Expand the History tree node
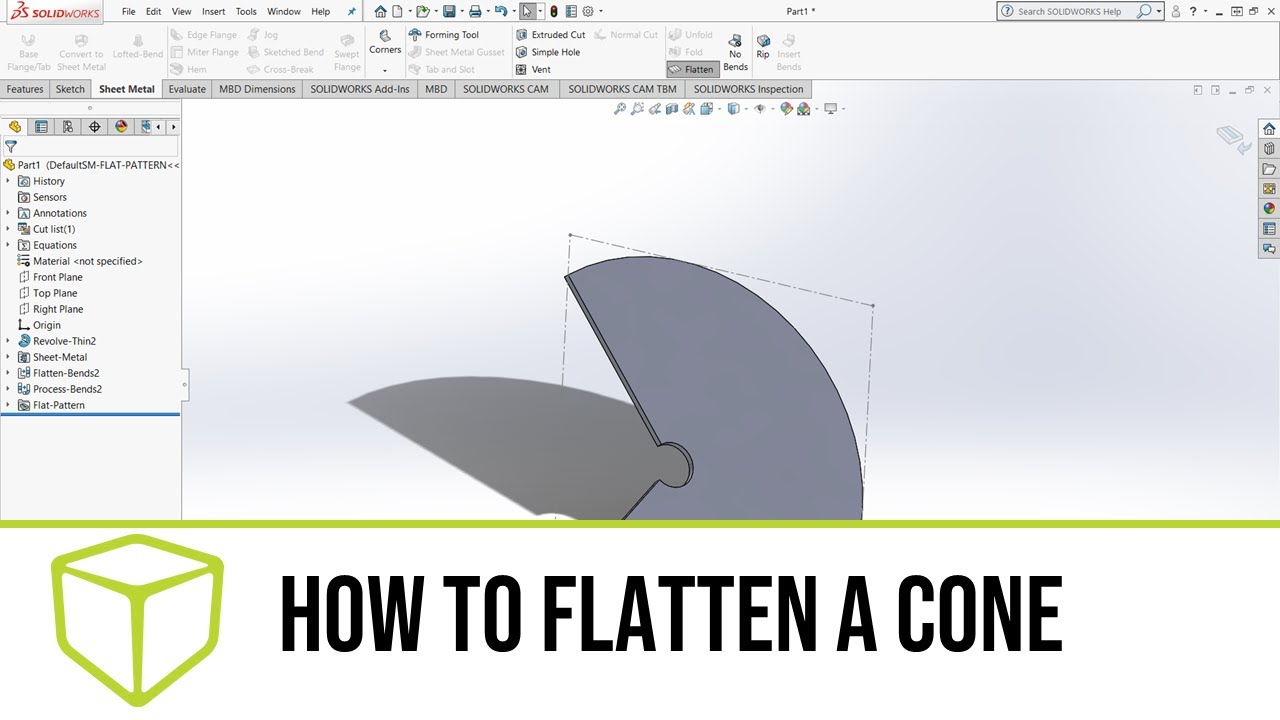The width and height of the screenshot is (1280, 720). [x=8, y=181]
